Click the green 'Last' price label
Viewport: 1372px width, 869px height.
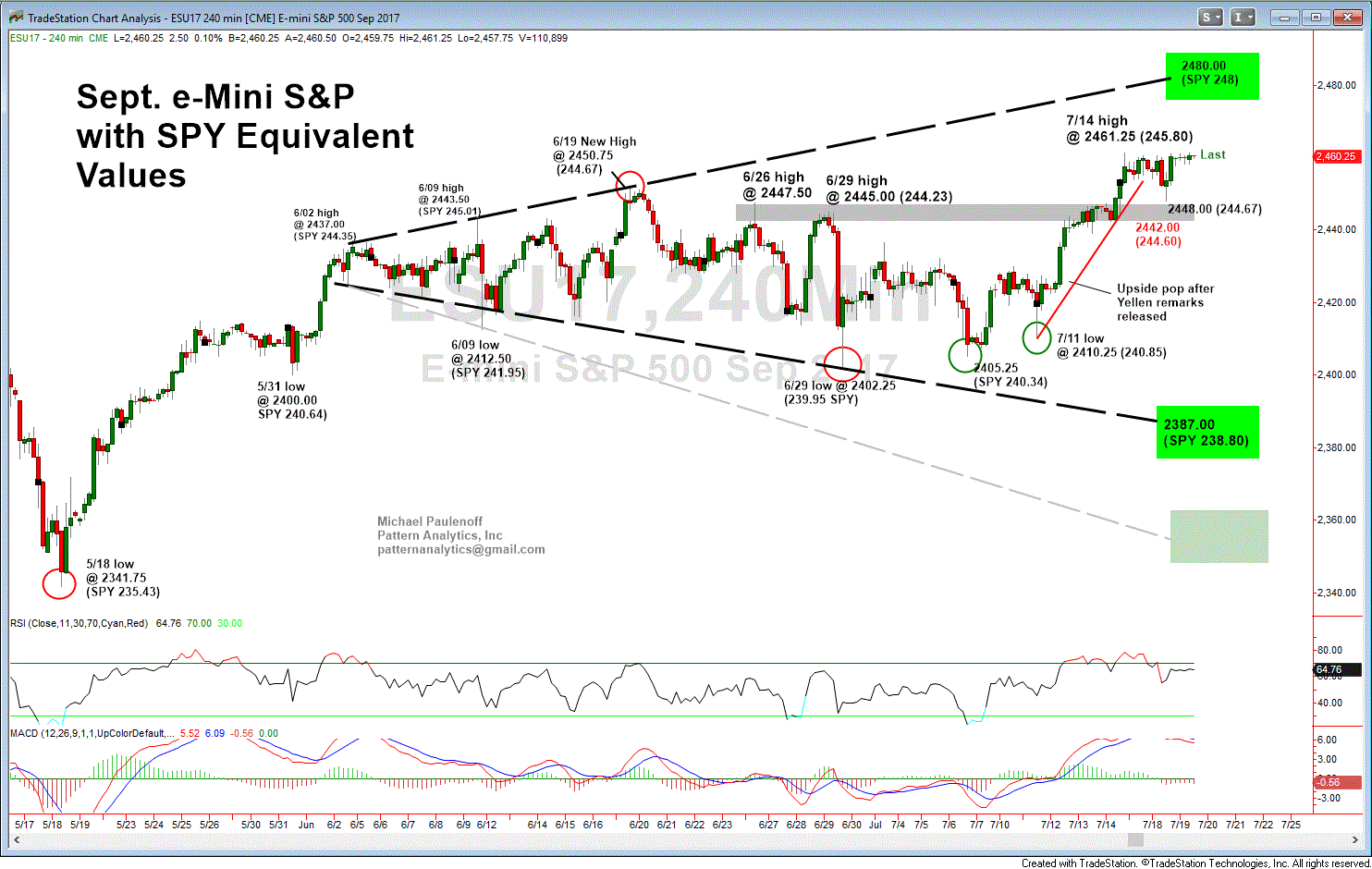(x=1213, y=155)
